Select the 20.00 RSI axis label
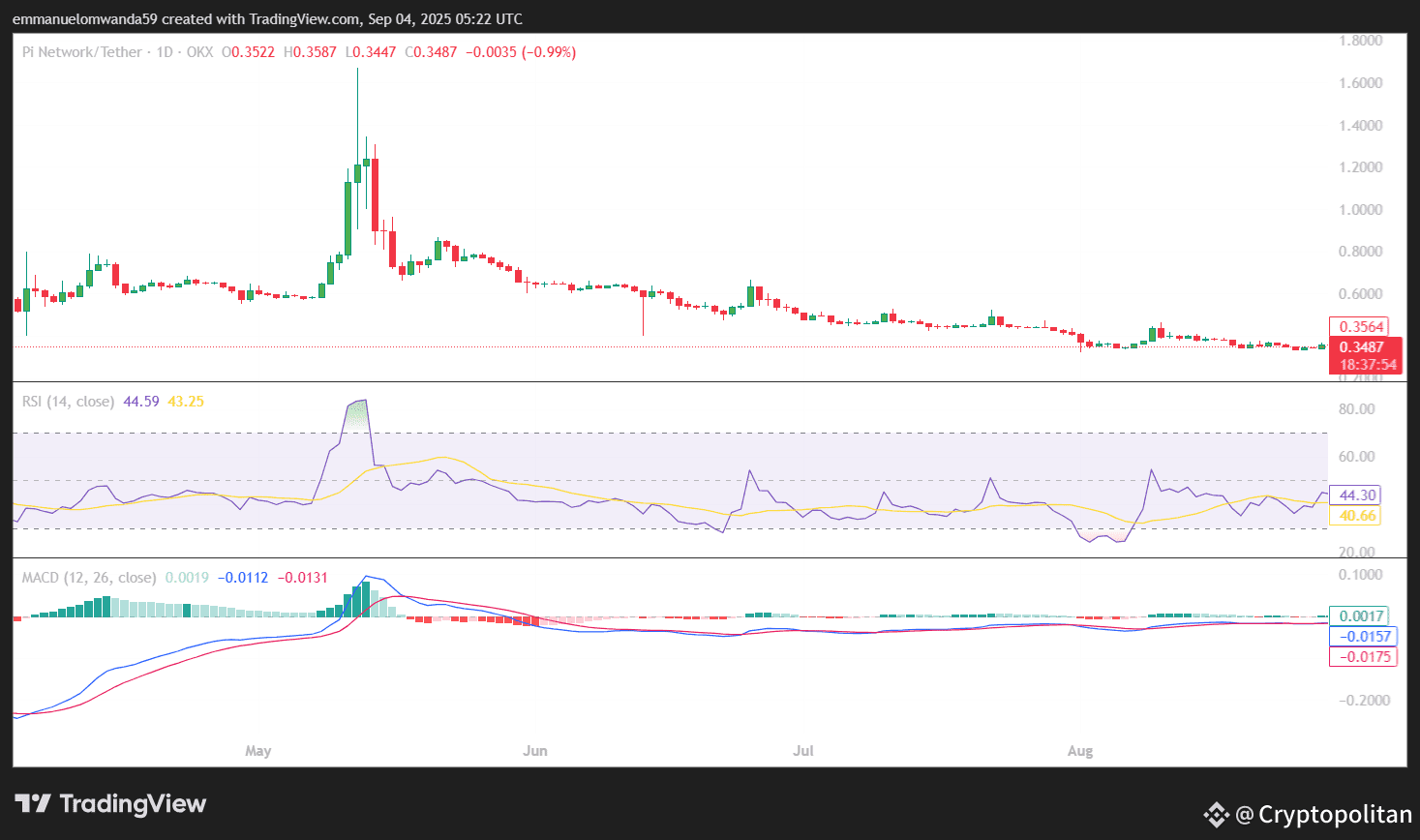 [x=1356, y=553]
